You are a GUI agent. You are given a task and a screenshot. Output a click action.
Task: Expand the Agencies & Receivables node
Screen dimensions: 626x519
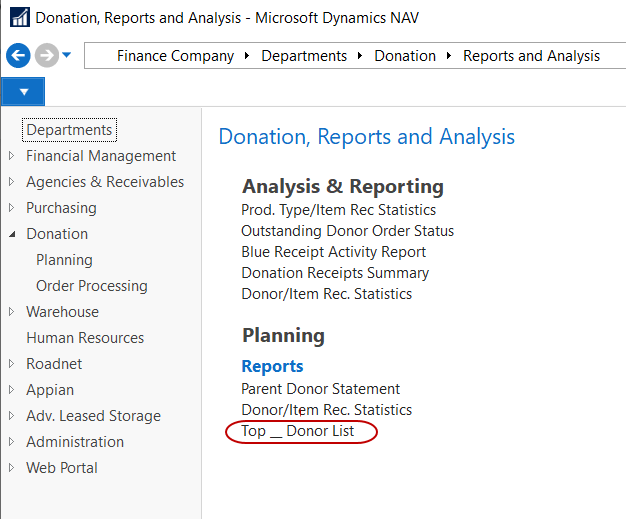(12, 182)
